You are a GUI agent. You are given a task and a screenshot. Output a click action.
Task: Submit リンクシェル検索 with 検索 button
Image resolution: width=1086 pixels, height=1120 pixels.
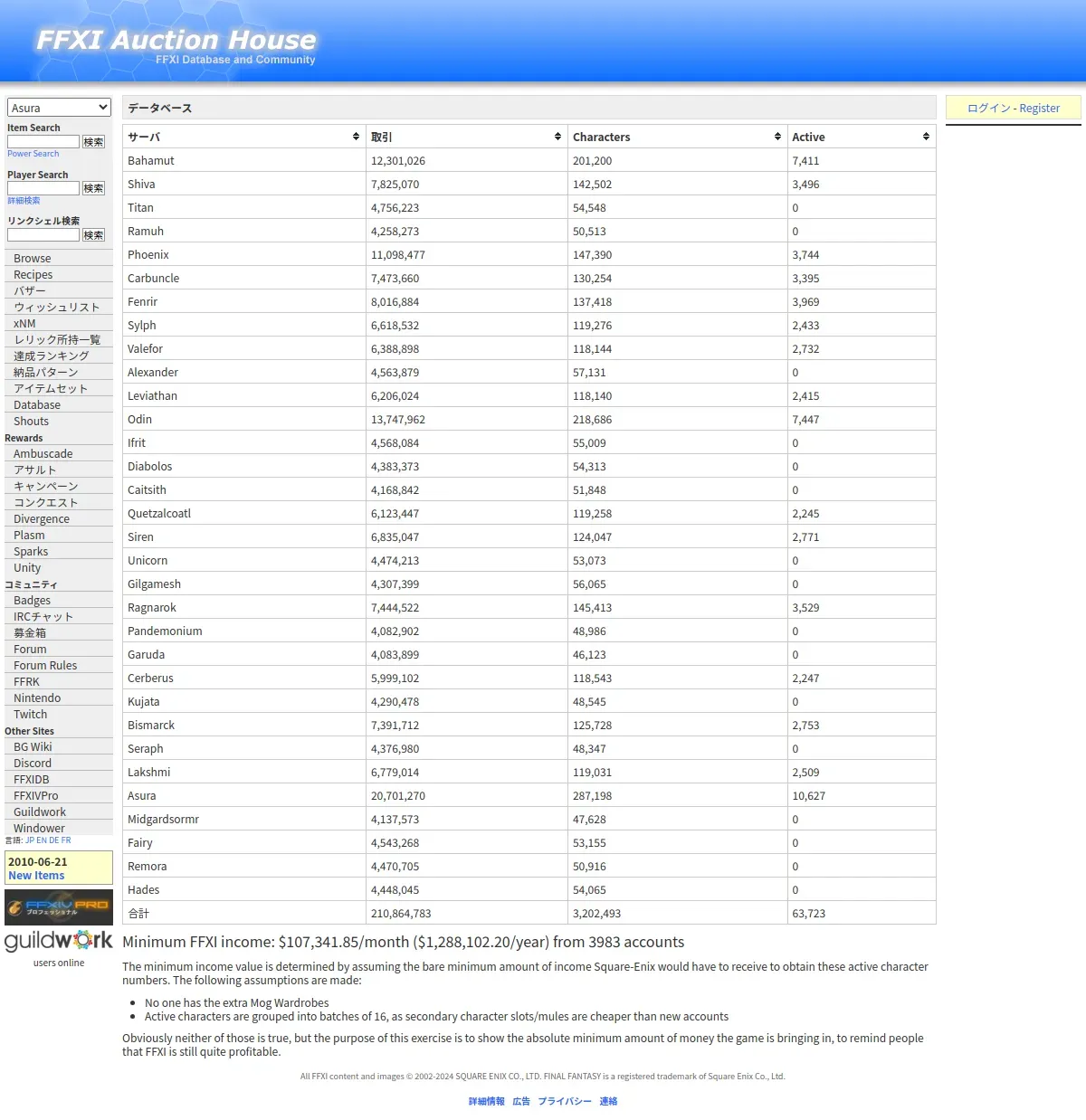[93, 235]
